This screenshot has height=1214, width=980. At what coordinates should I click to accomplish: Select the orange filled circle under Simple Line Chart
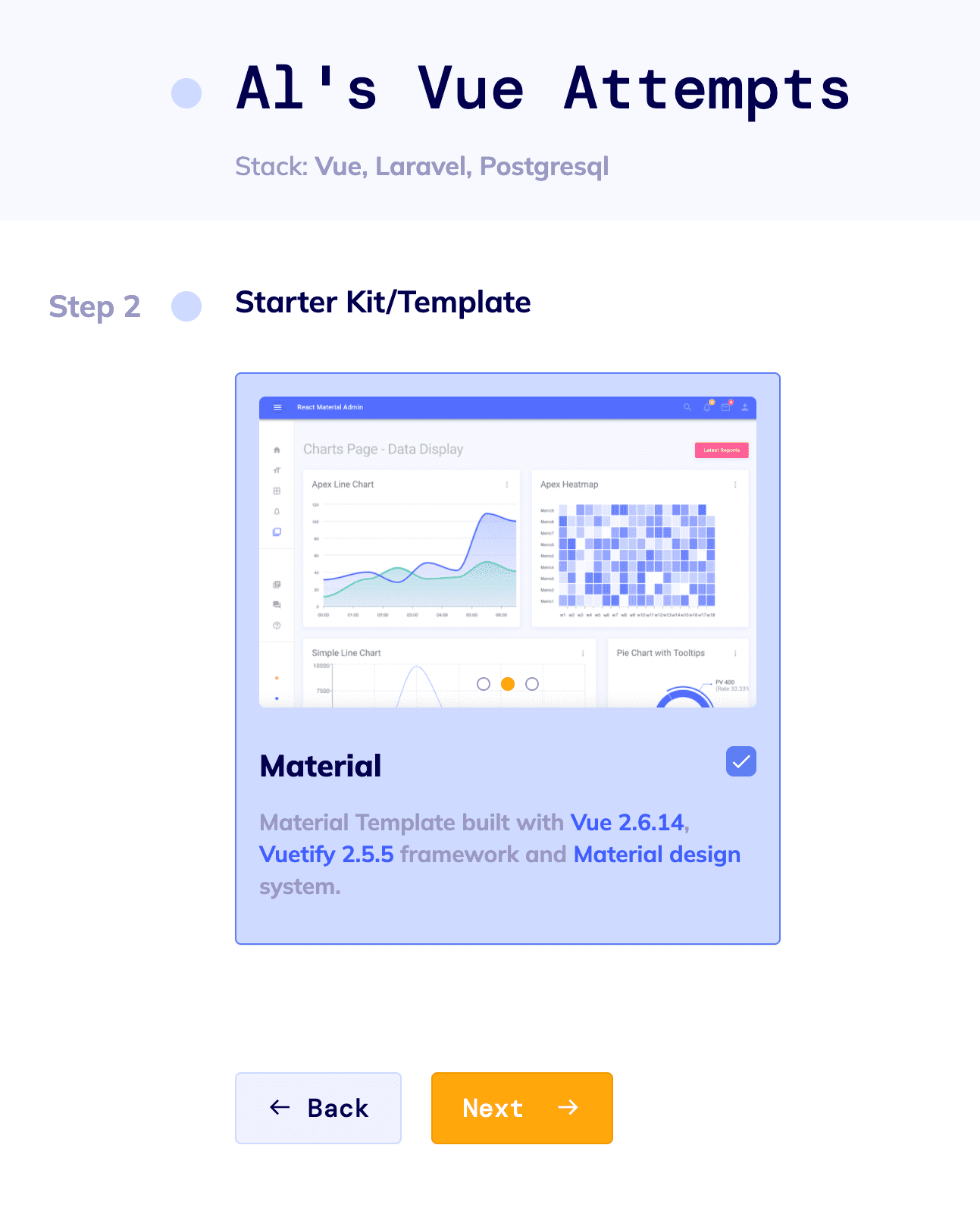508,683
